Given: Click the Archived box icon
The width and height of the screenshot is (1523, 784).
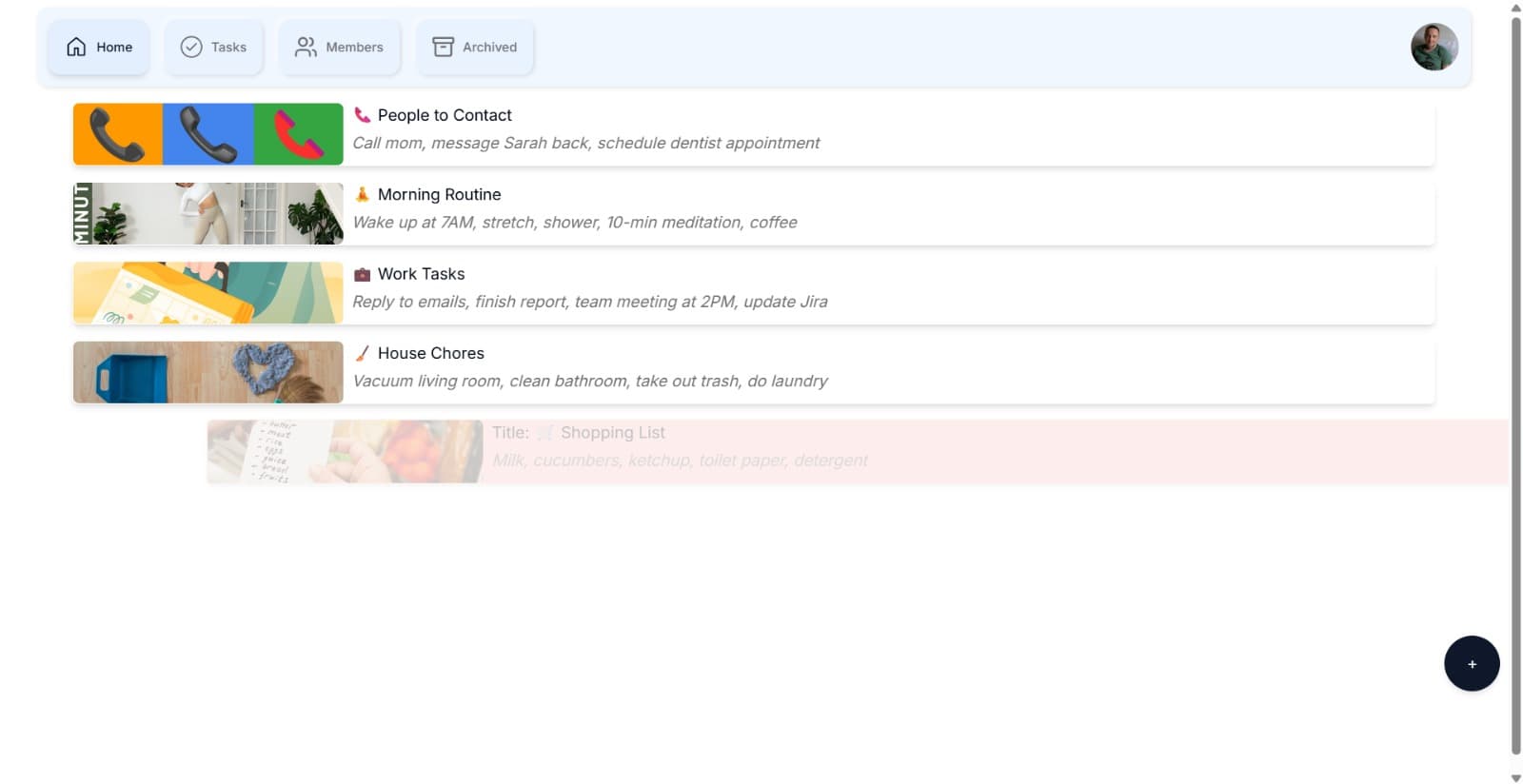Looking at the screenshot, I should click(x=443, y=47).
